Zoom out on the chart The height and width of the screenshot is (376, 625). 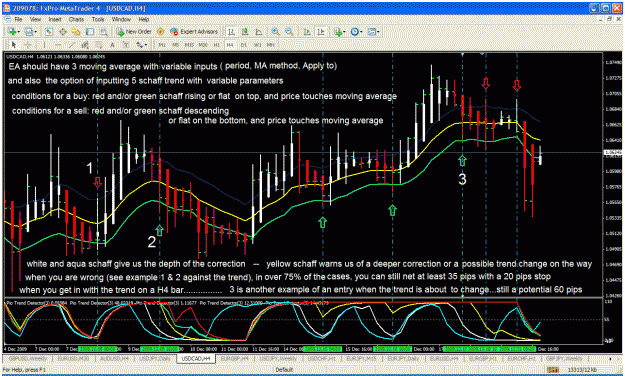click(289, 31)
